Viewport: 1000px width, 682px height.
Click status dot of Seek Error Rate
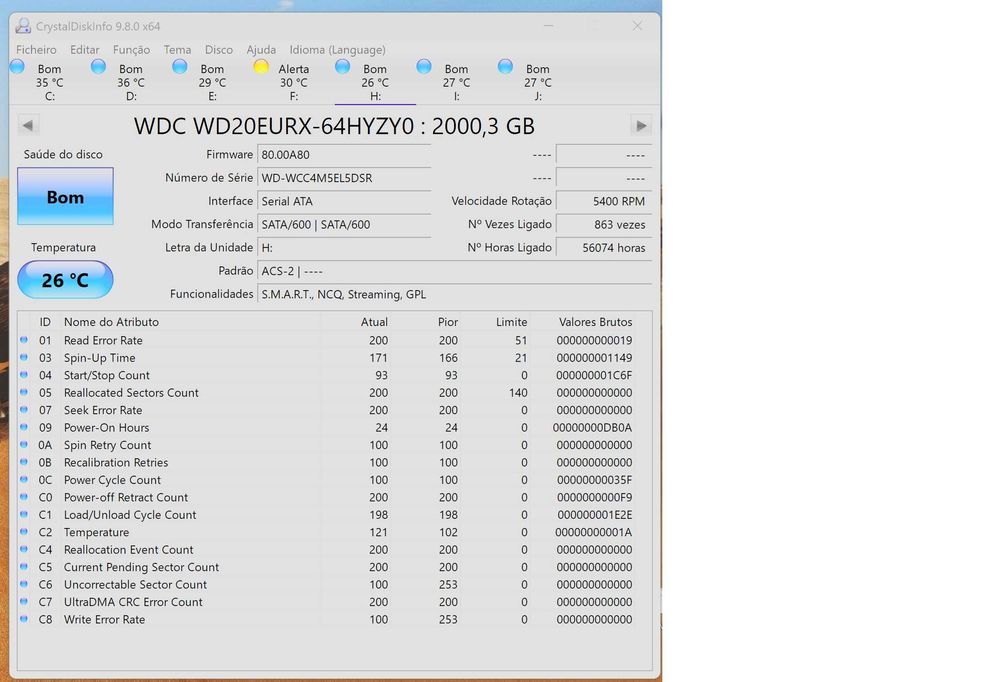(x=24, y=410)
